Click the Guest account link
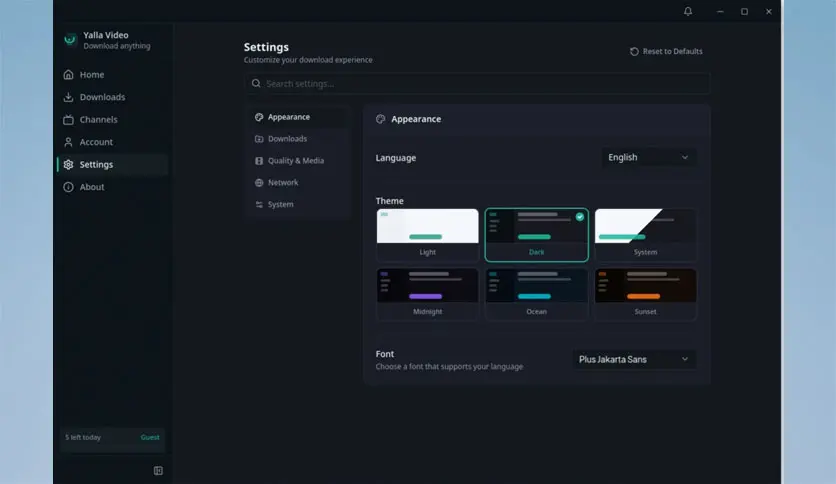The height and width of the screenshot is (484, 836). tap(150, 437)
